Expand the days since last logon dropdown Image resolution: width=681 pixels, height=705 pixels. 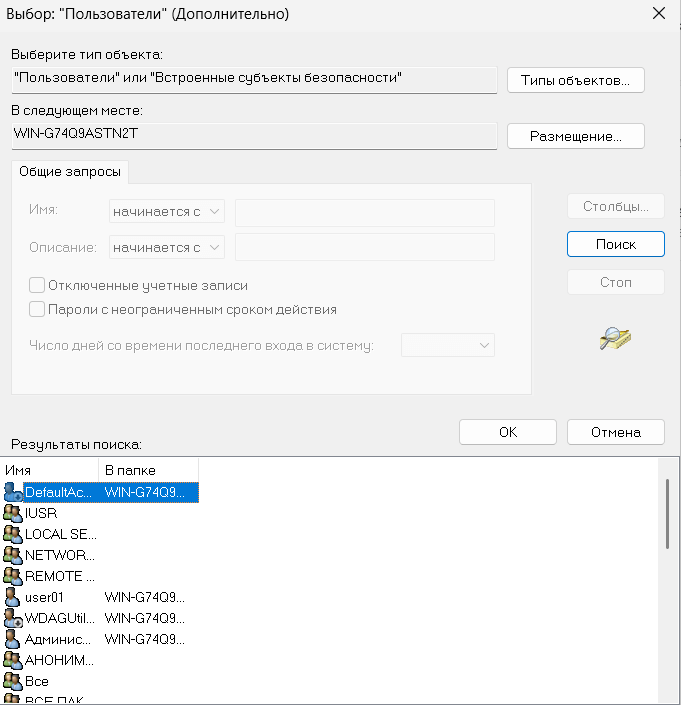[448, 345]
